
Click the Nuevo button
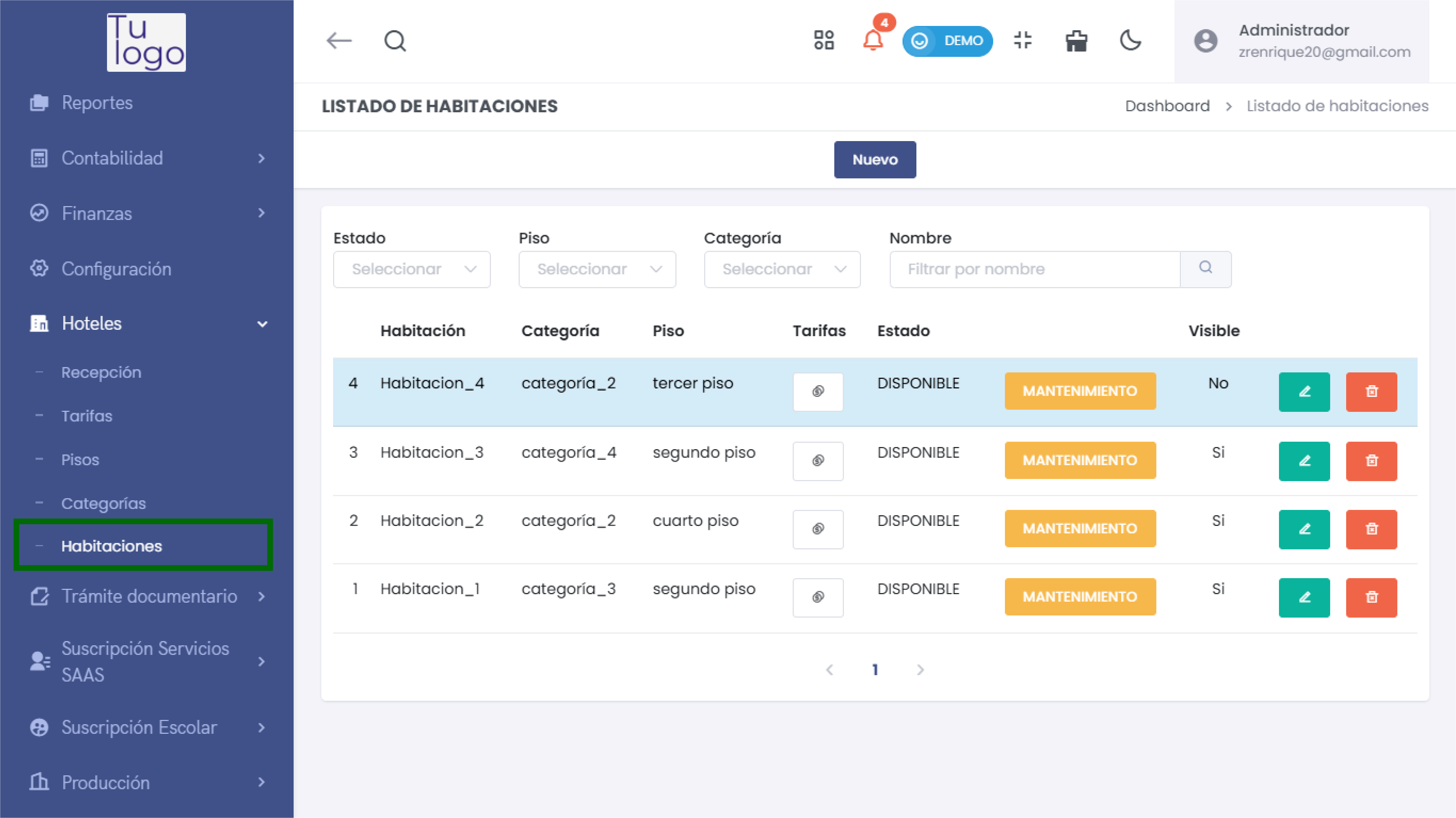coord(874,160)
